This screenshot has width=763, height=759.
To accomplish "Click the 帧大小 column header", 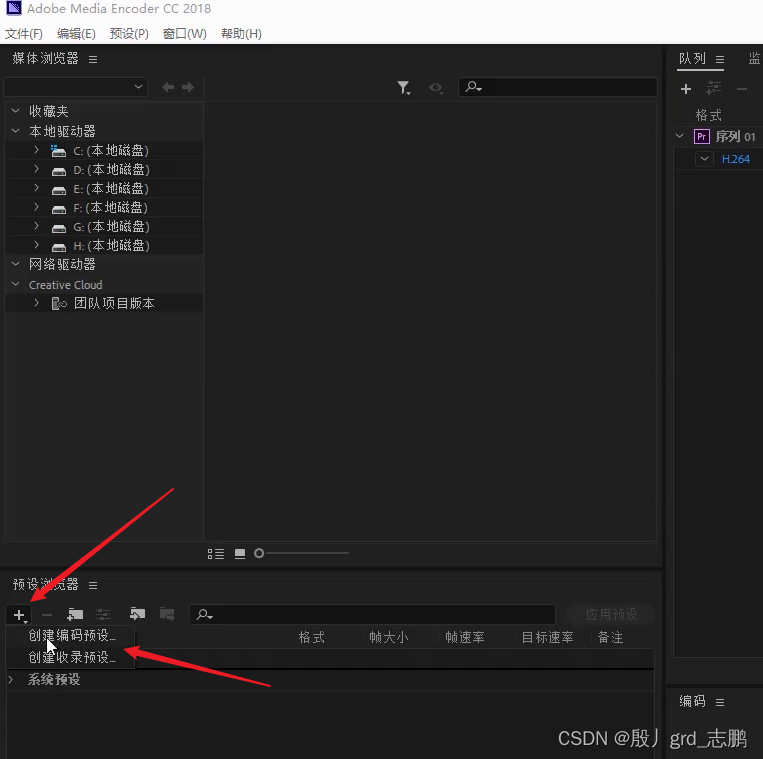I will coord(388,637).
